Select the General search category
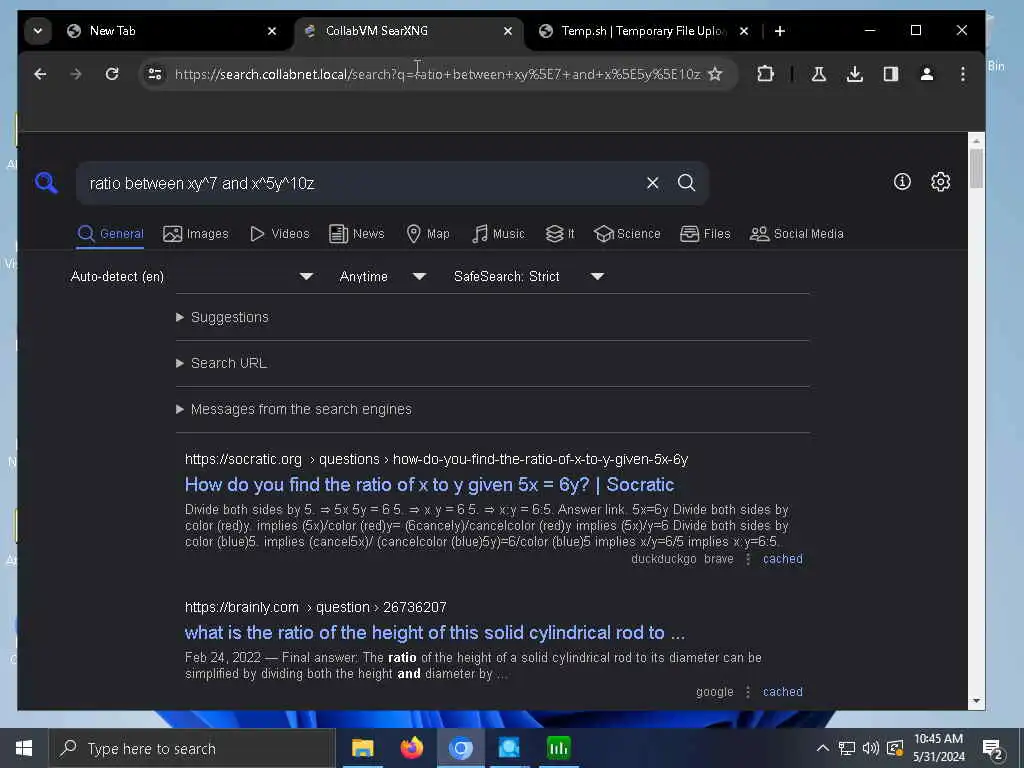 [110, 234]
